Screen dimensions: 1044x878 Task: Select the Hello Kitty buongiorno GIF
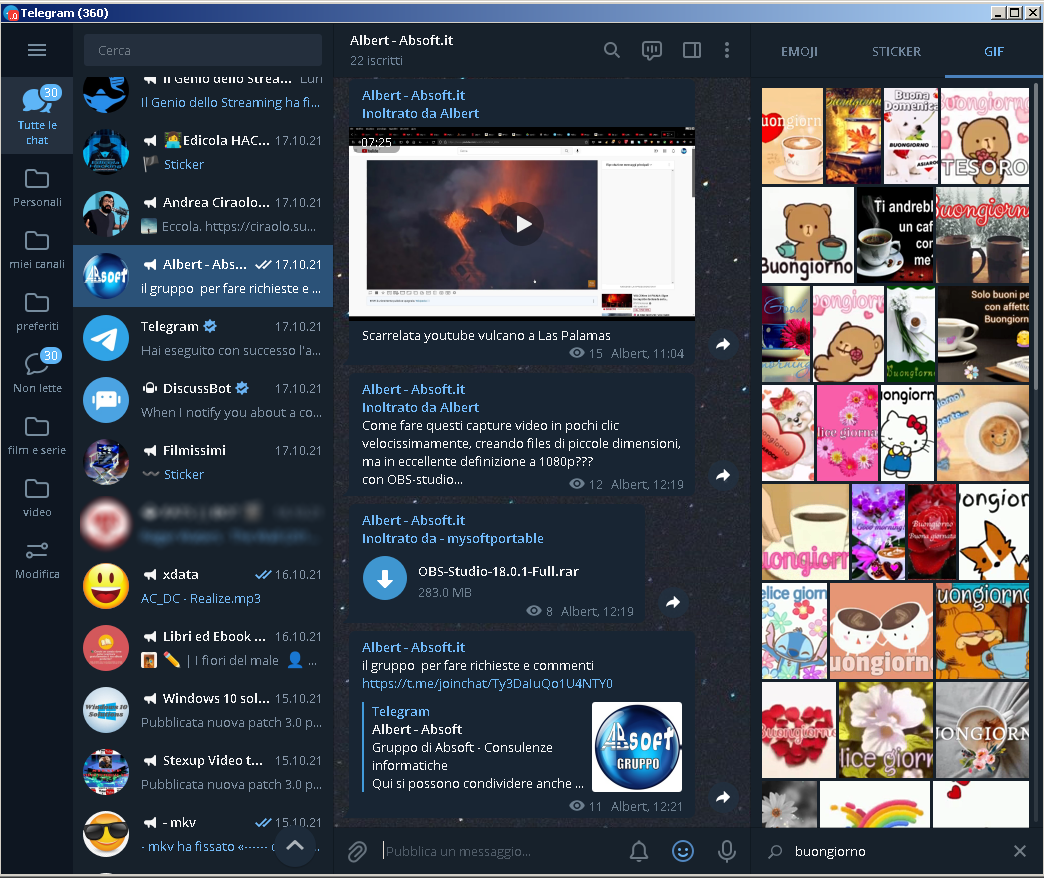pyautogui.click(x=907, y=433)
